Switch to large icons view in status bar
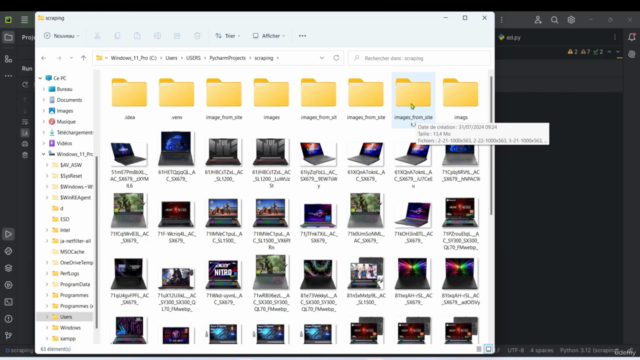Viewport: 640px width, 360px height. (x=488, y=349)
